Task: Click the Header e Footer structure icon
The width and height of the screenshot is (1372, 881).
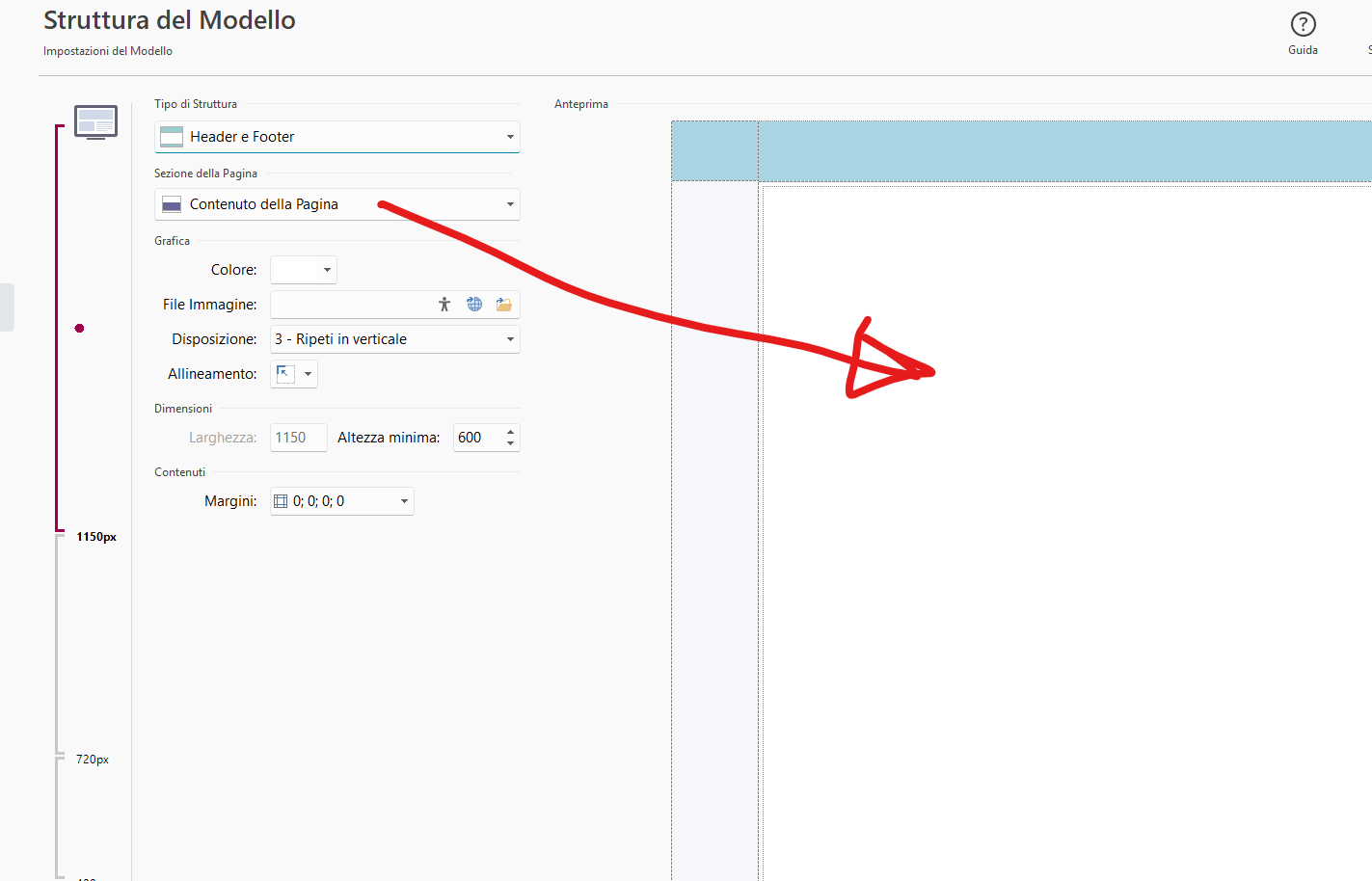Action: tap(172, 137)
